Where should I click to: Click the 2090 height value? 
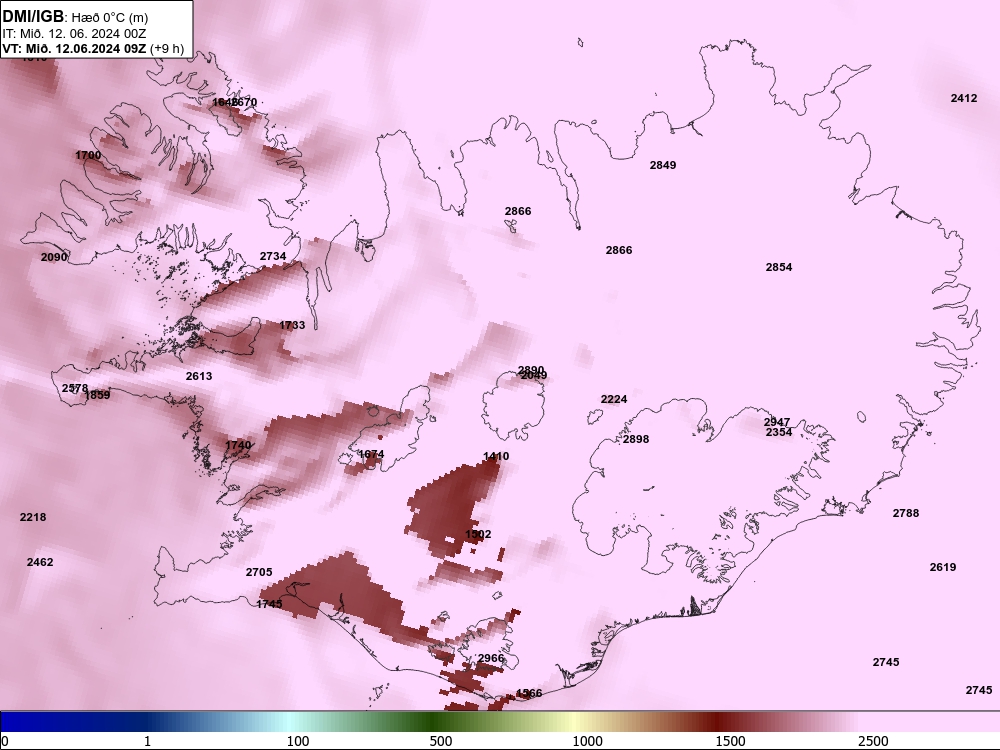pyautogui.click(x=54, y=258)
